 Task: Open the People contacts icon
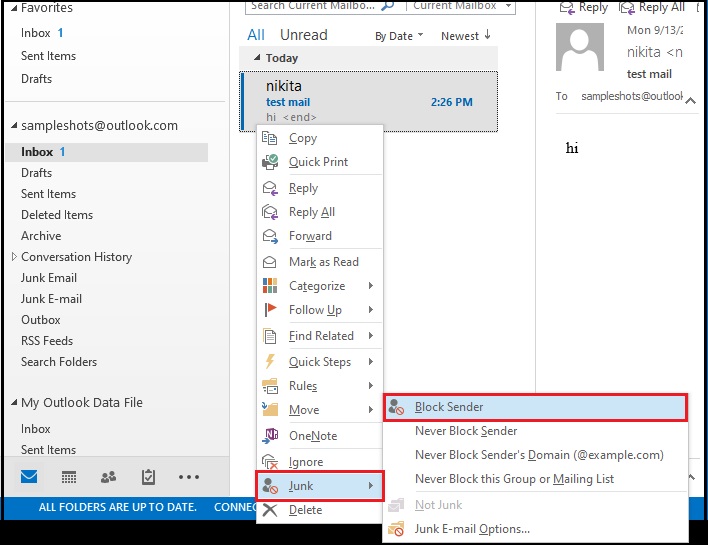point(108,477)
